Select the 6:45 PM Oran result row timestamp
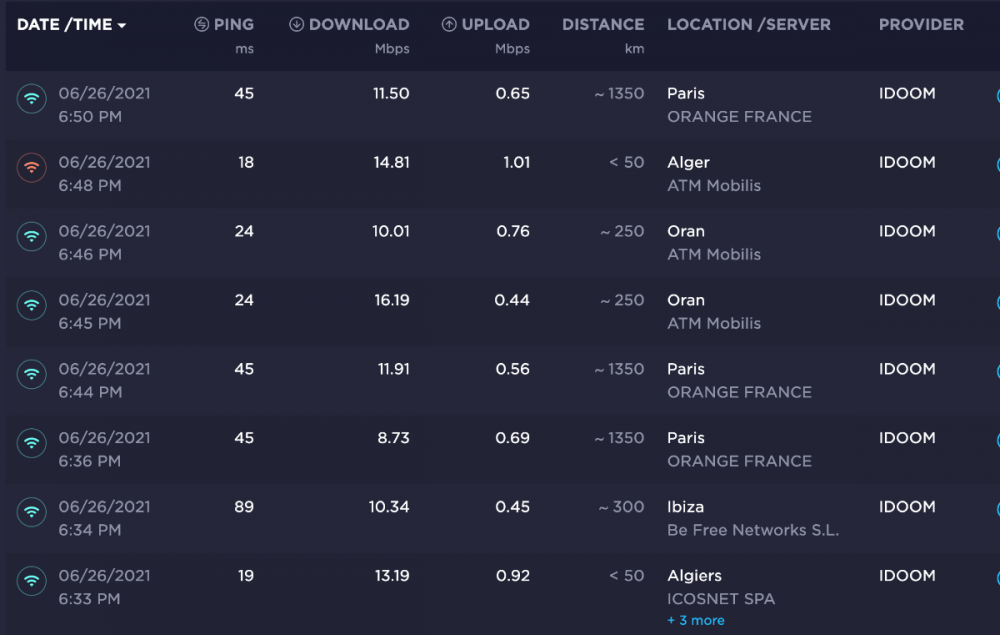The image size is (1000, 635). [x=104, y=311]
